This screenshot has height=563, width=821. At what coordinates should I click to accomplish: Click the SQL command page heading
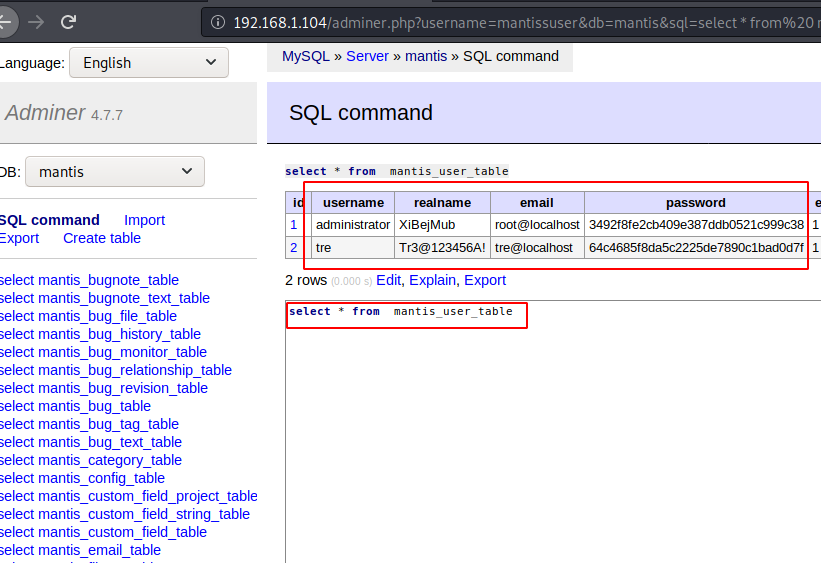[x=361, y=113]
